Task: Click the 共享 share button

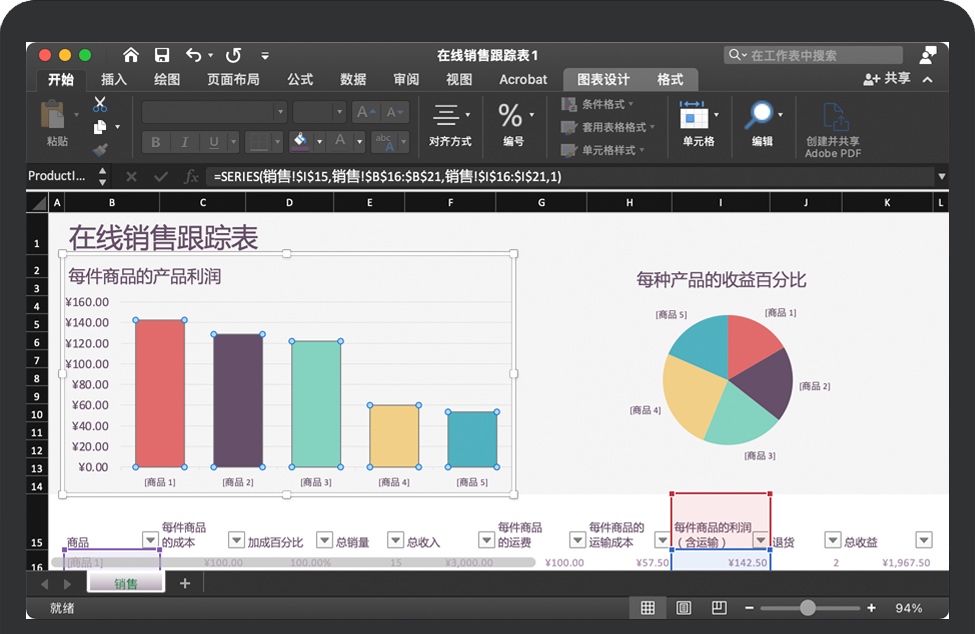Action: point(887,79)
